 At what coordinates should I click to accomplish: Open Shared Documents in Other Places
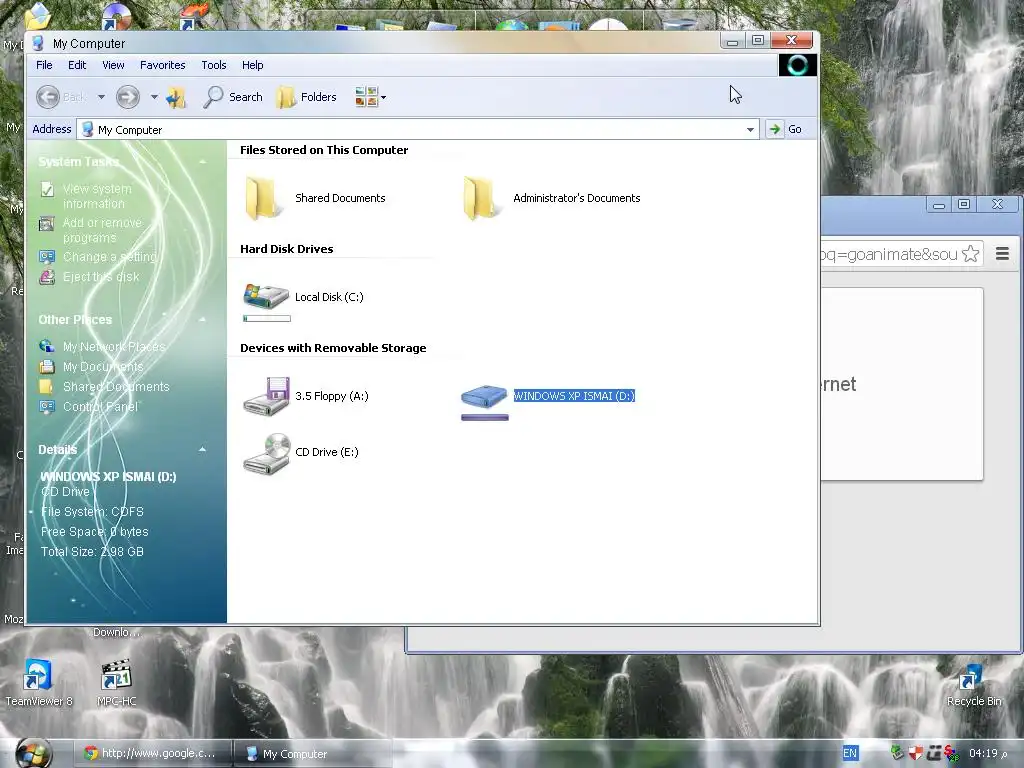pyautogui.click(x=116, y=387)
